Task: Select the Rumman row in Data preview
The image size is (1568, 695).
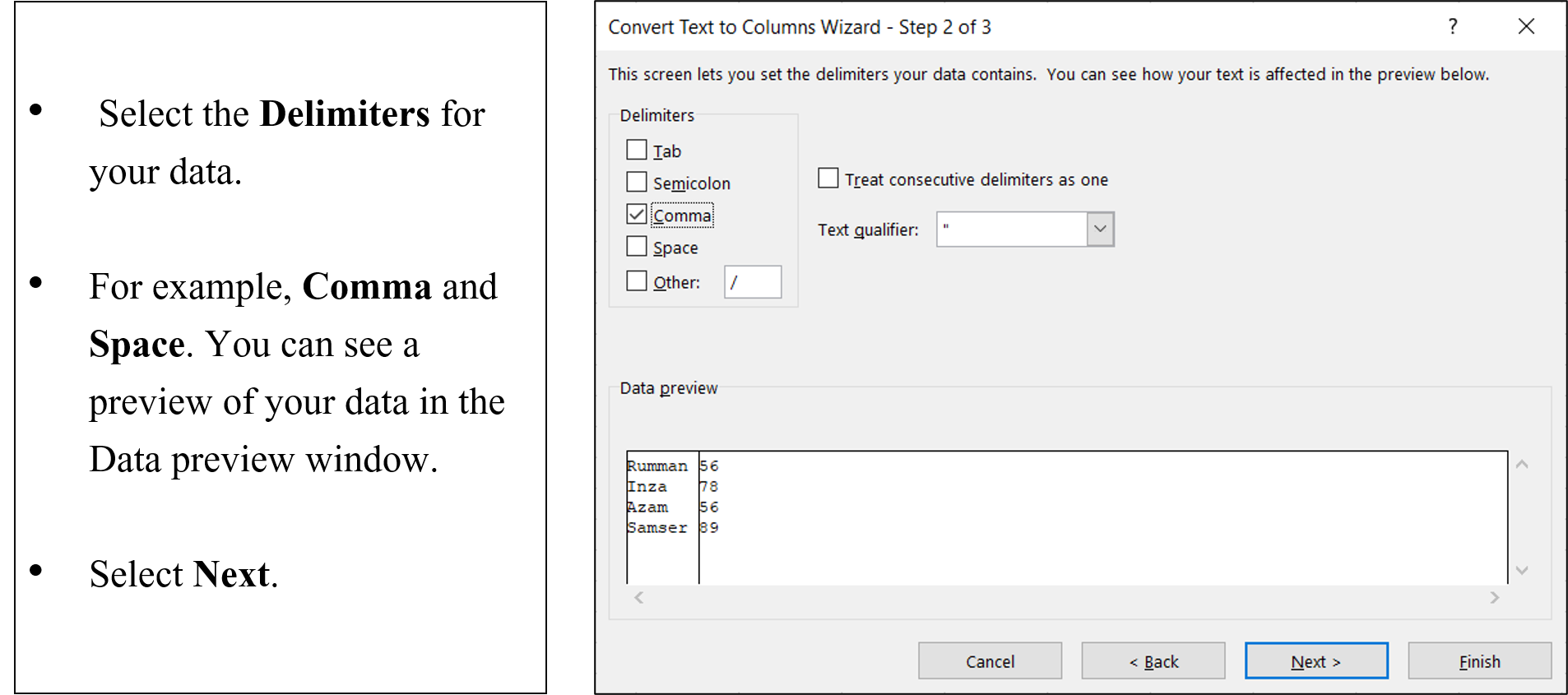Action: pyautogui.click(x=656, y=466)
